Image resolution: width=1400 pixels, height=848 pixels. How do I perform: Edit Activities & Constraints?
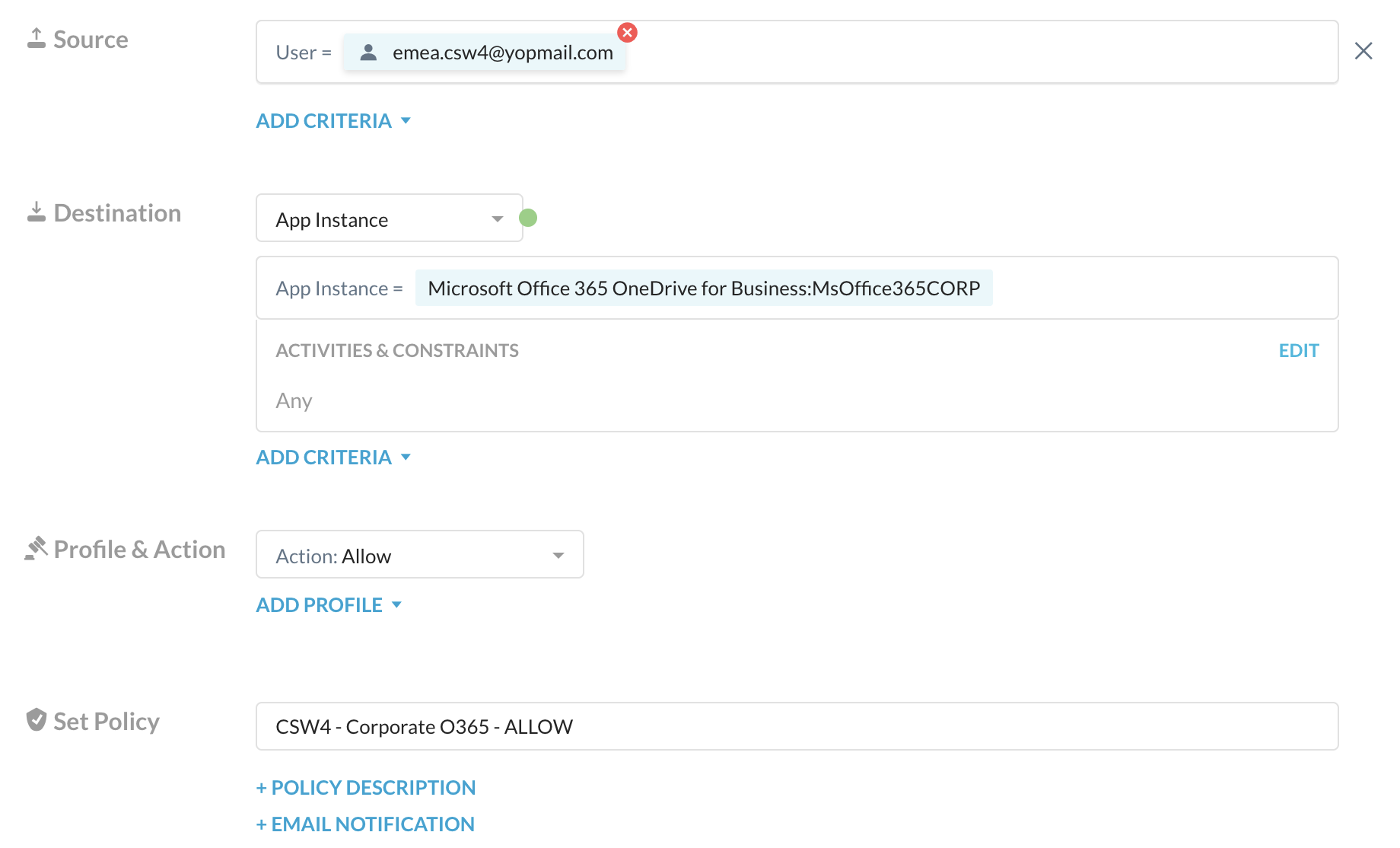point(1298,351)
